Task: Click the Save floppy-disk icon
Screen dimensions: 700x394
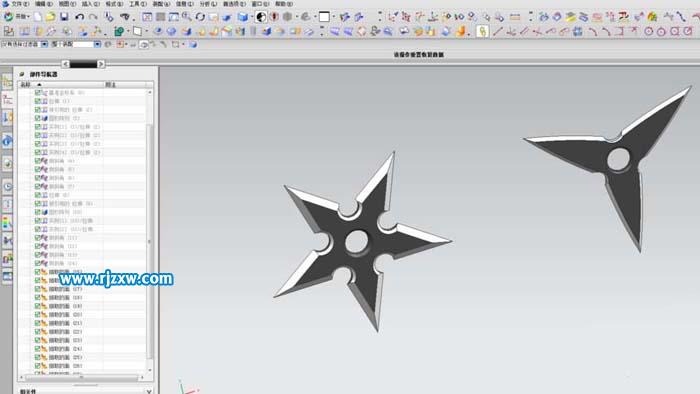Action: (64, 17)
